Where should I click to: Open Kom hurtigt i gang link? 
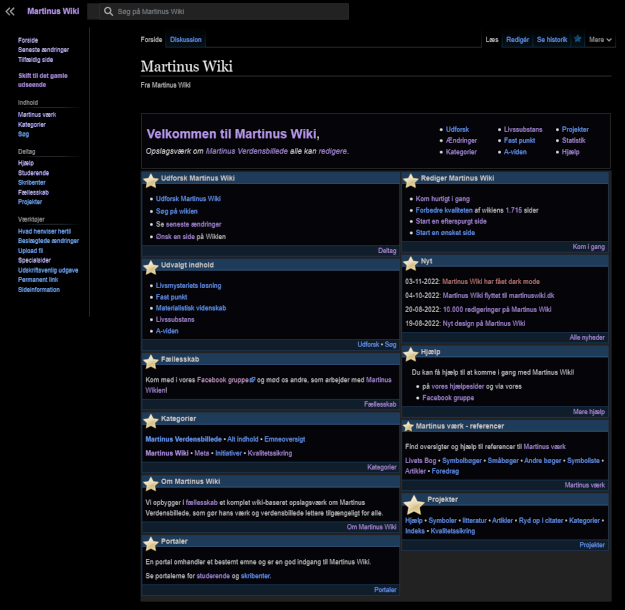[443, 199]
